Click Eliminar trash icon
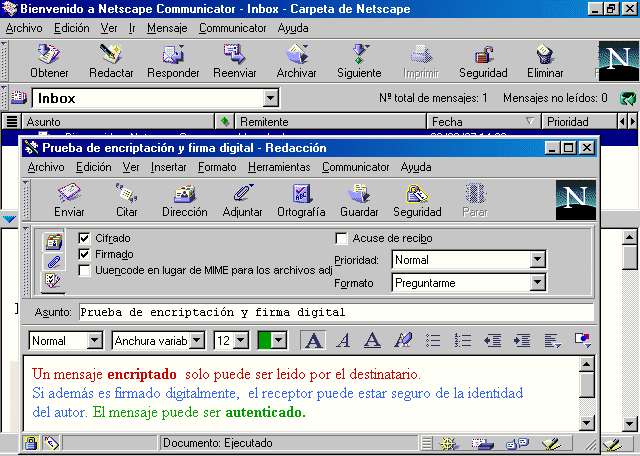Image resolution: width=640 pixels, height=456 pixels. coord(545,61)
